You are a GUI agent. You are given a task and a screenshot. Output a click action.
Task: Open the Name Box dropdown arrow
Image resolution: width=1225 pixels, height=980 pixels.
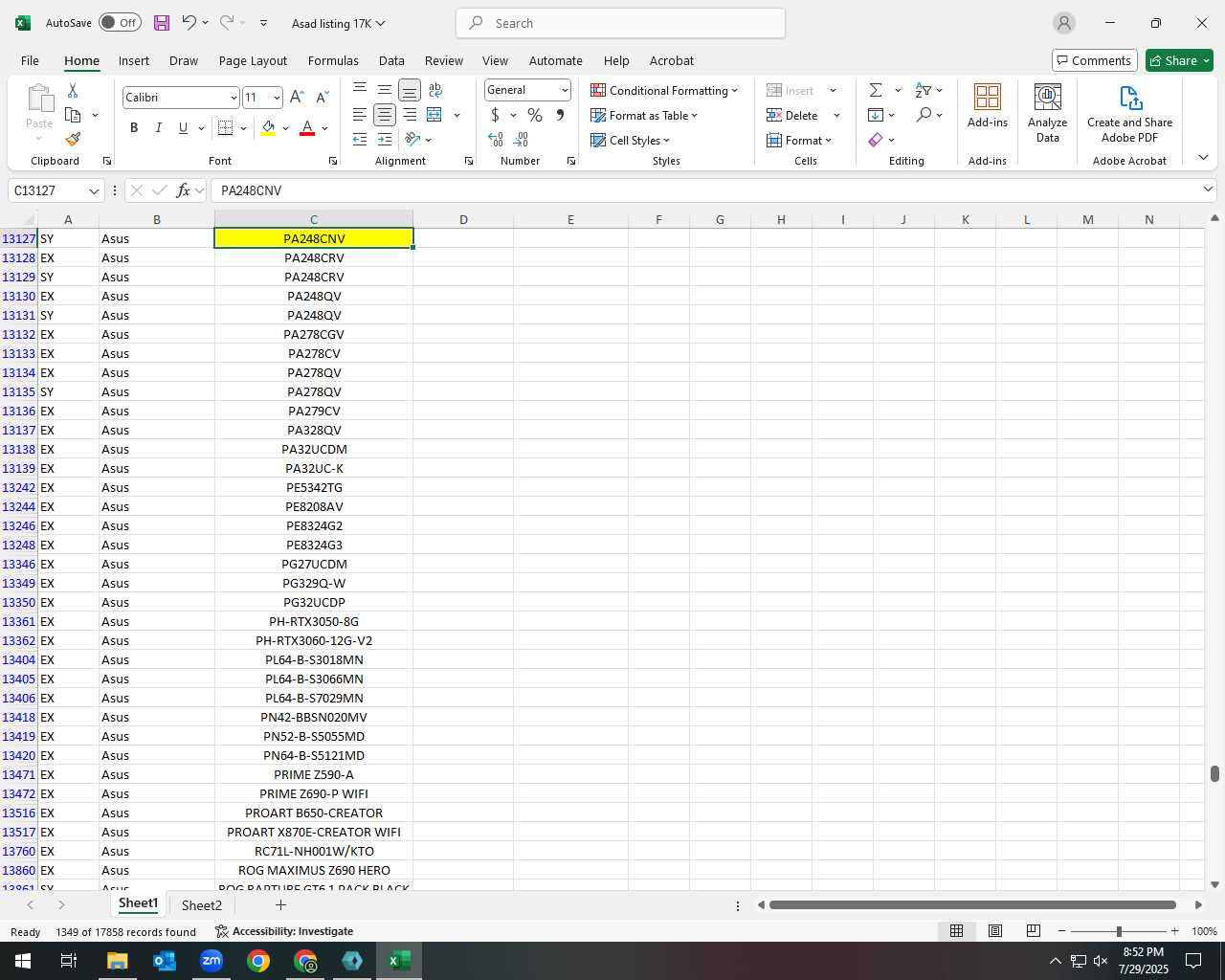pos(94,190)
